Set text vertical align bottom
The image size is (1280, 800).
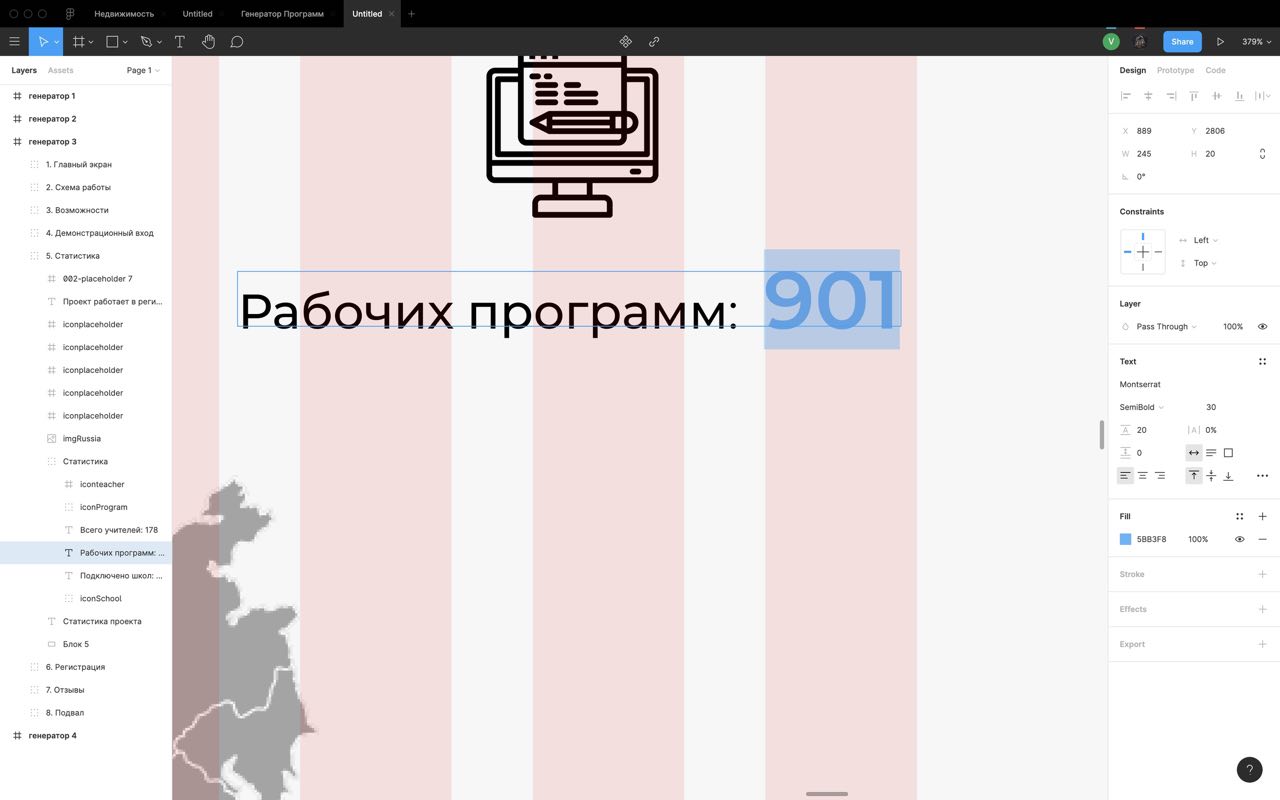pos(1228,476)
